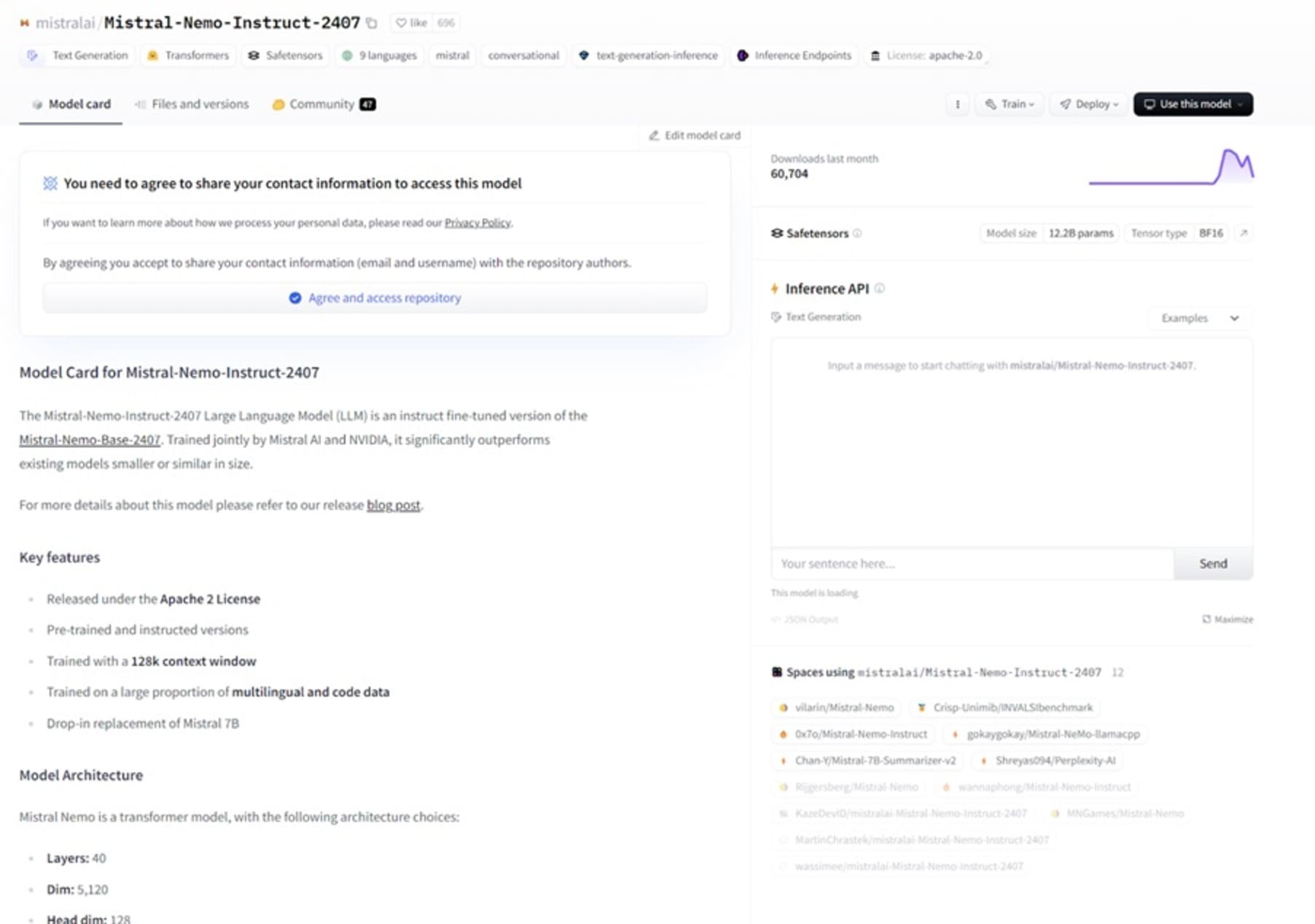Open the Rijgersberg/Mistral-Nemo space
Viewport: 1315px width, 924px height.
[x=848, y=787]
